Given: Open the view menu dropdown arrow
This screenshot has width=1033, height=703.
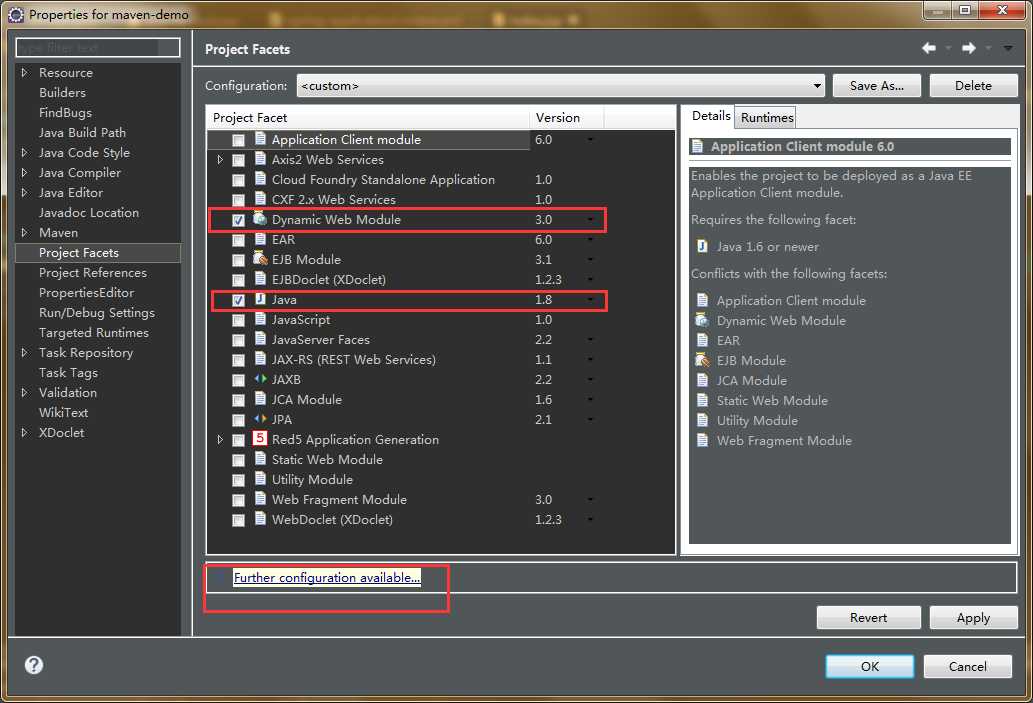Looking at the screenshot, I should 1008,48.
